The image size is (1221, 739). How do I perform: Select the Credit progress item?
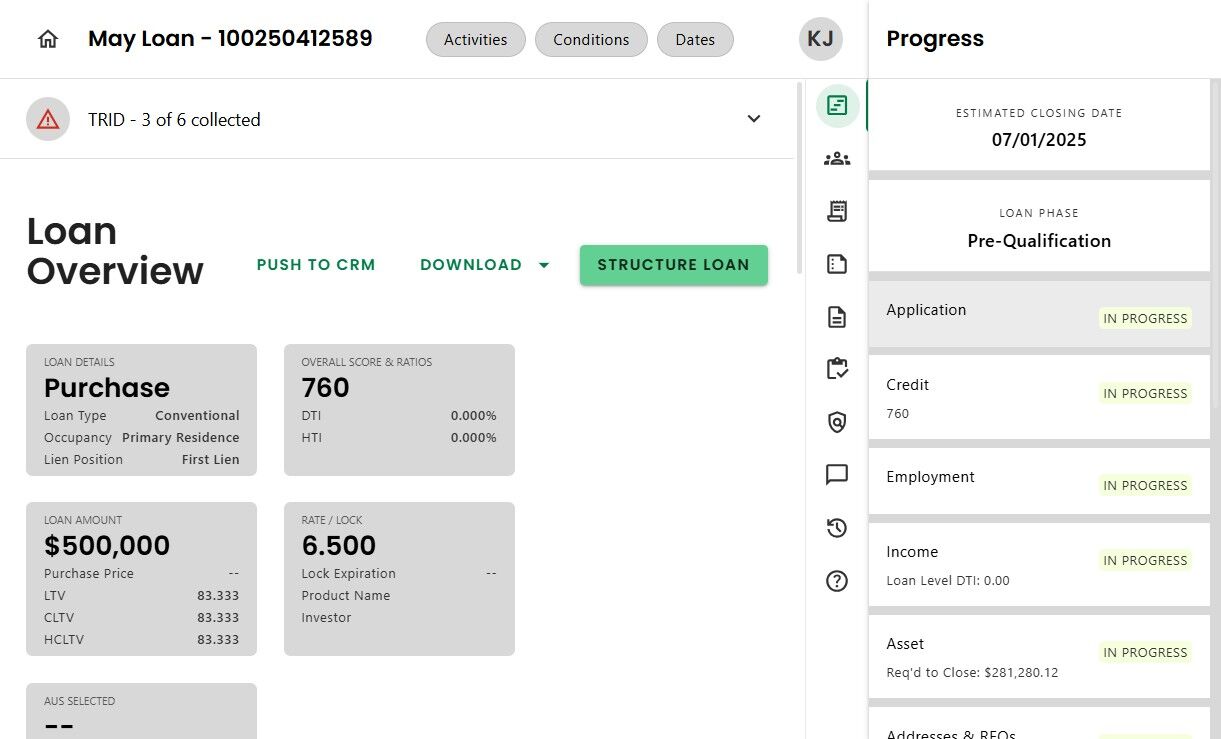point(1039,397)
